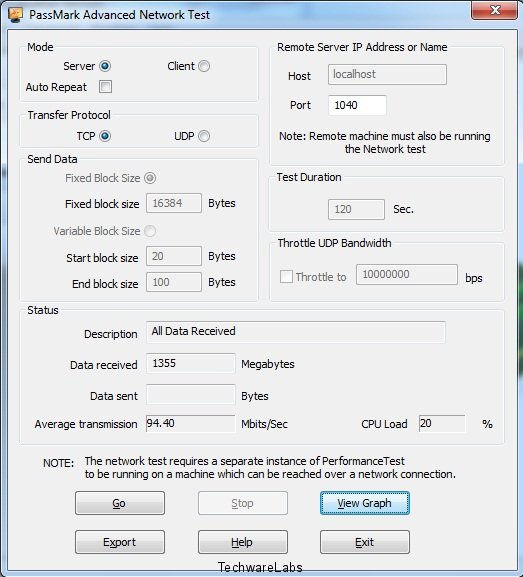Click the CPU Load value field
The height and width of the screenshot is (577, 523).
tap(442, 424)
